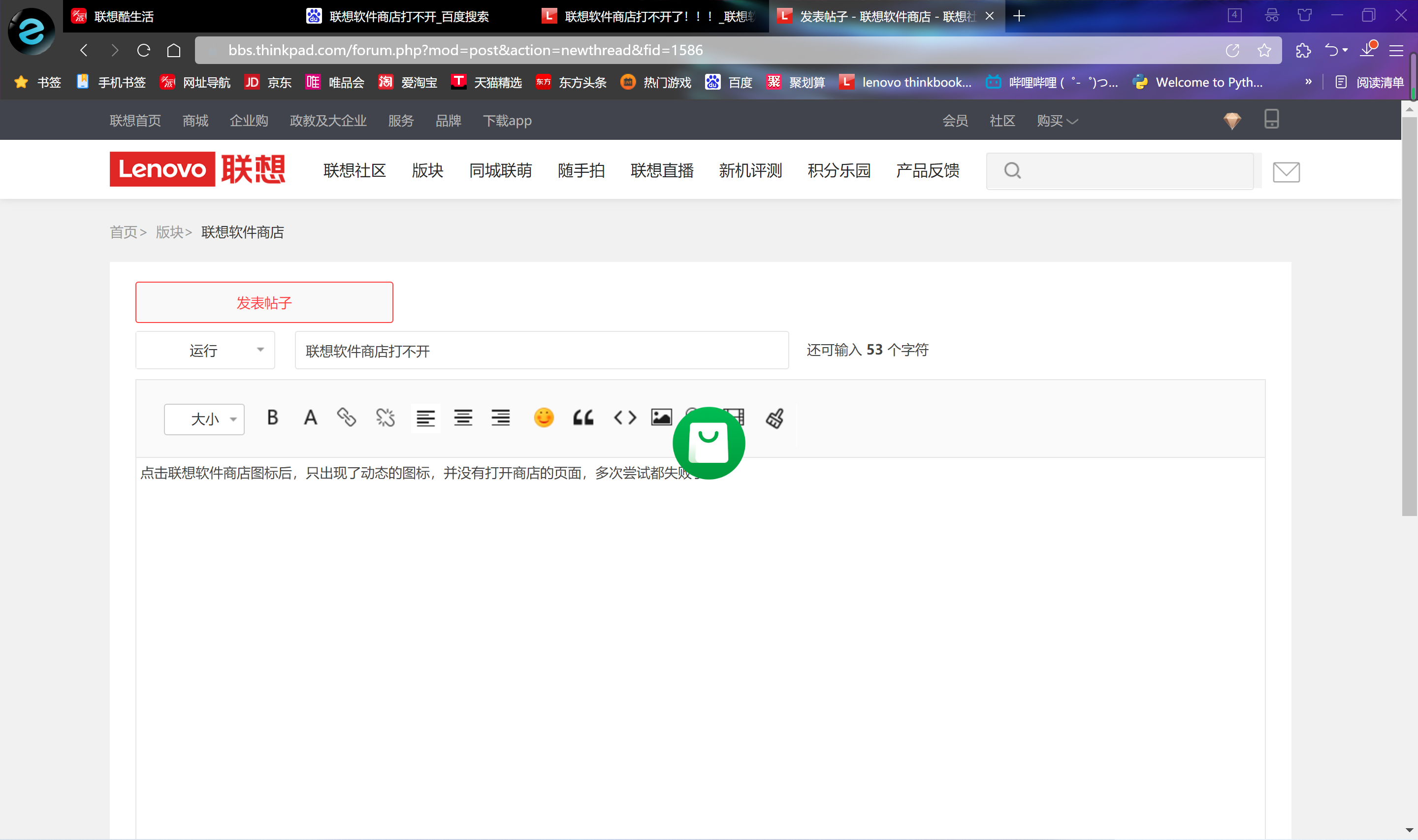Align text to the left
This screenshot has height=840, width=1418.
point(425,418)
